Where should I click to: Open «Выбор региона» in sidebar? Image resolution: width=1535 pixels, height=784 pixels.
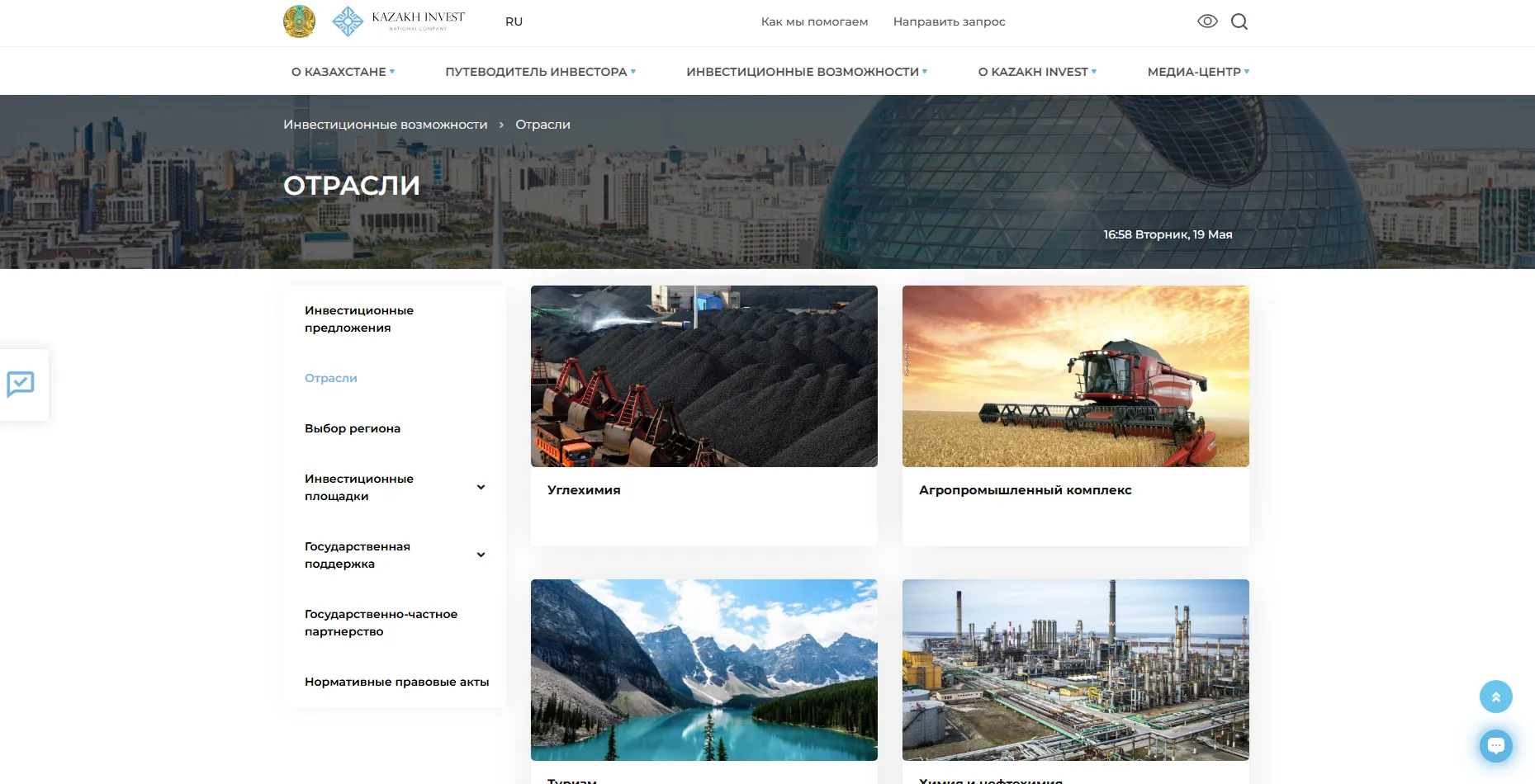(353, 428)
